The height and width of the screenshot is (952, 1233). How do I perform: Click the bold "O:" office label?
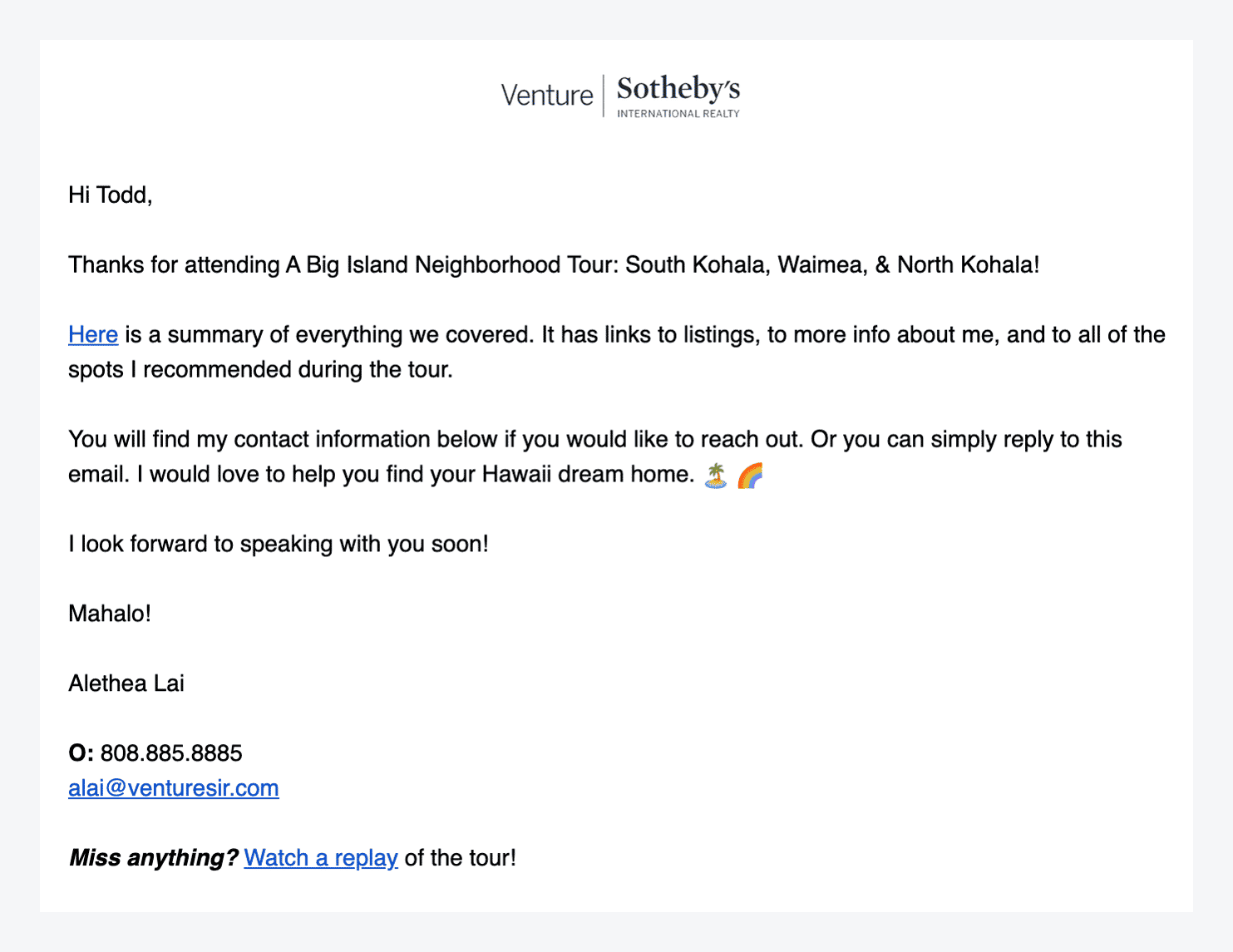[81, 753]
